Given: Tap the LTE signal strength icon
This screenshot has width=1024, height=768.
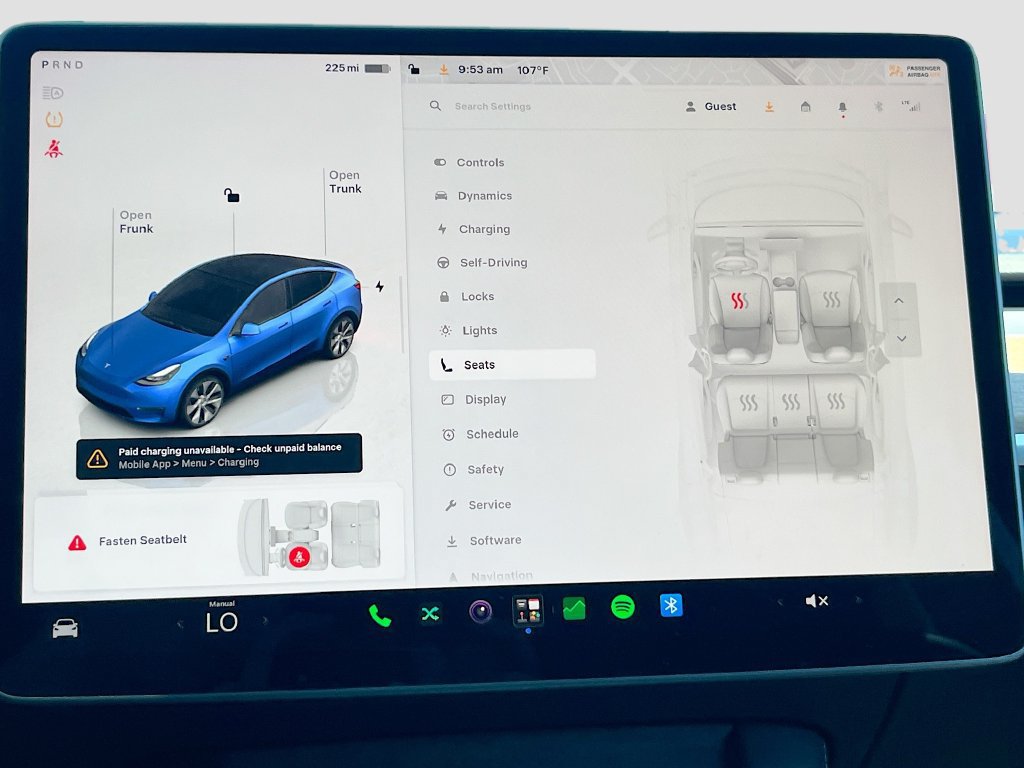Looking at the screenshot, I should click(912, 106).
